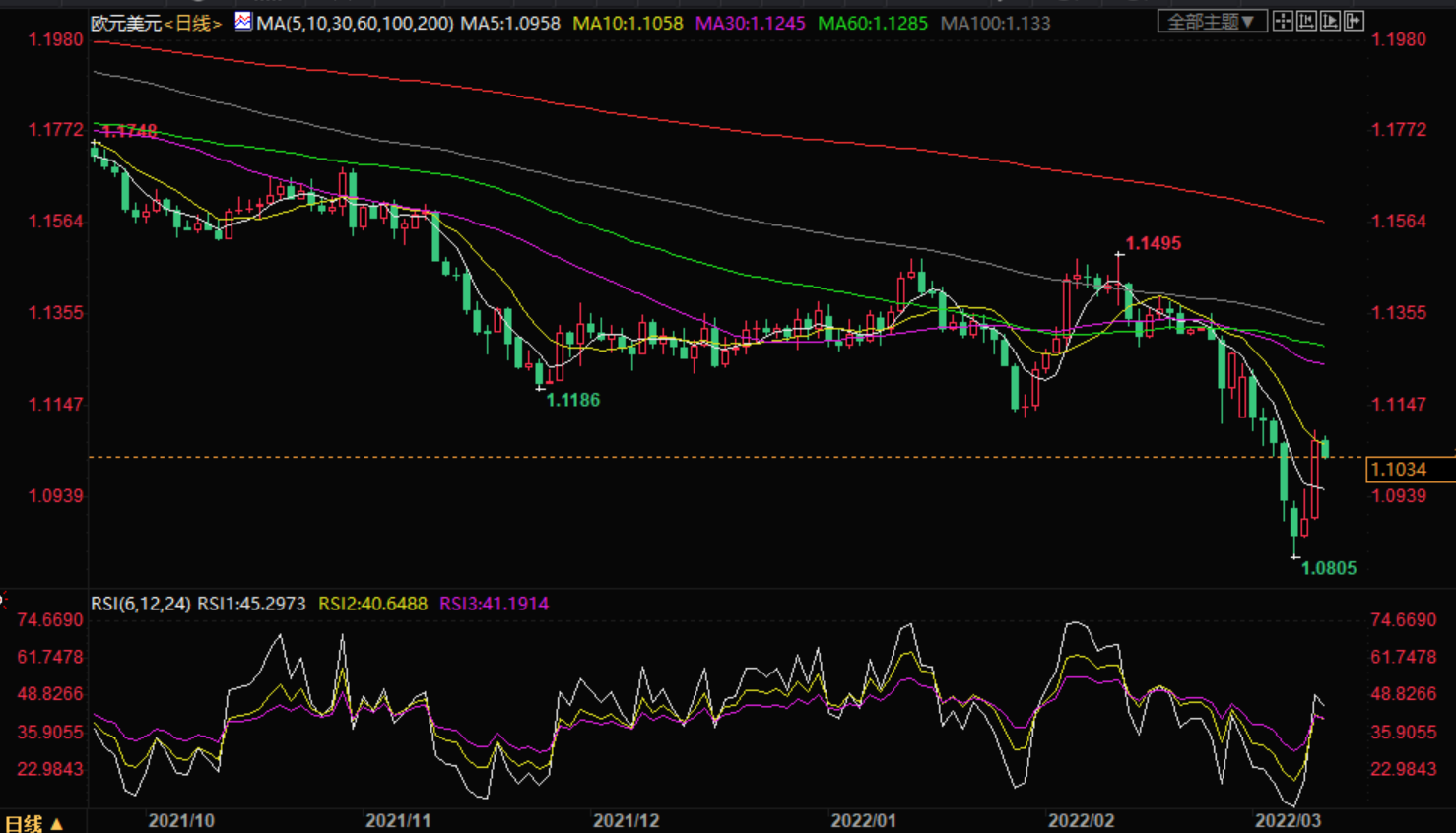
Task: Click the play-forward chart icon
Action: click(1330, 21)
